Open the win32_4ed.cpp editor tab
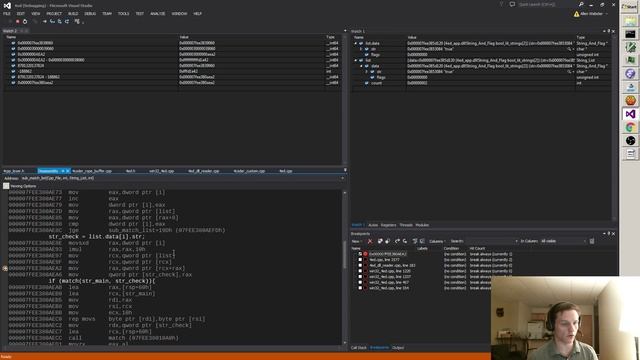Viewport: 640px width, 360px height. point(162,171)
